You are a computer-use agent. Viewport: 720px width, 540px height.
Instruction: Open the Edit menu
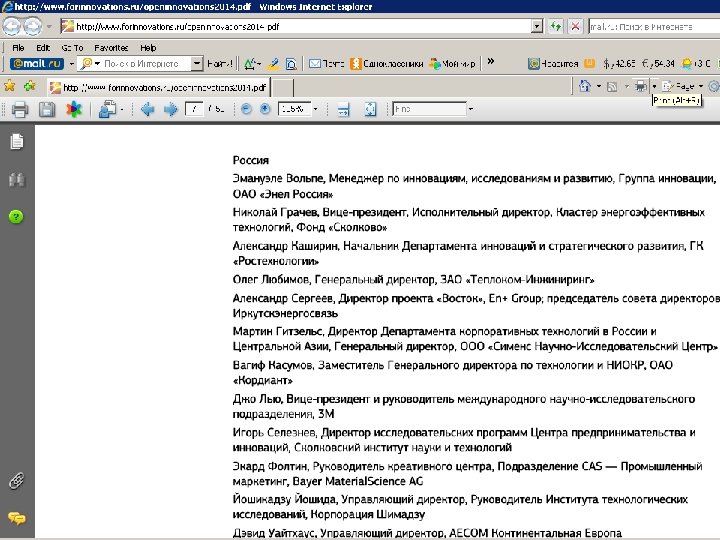coord(43,48)
